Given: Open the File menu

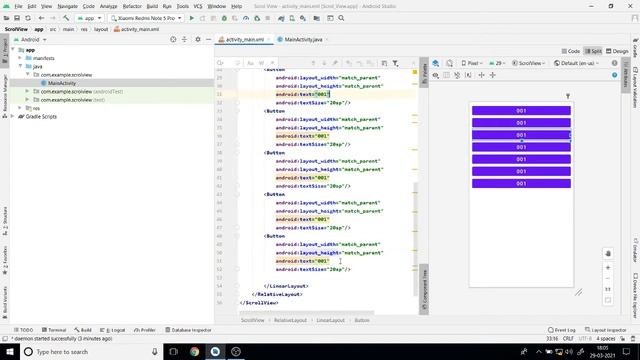Looking at the screenshot, I should 18,6.
